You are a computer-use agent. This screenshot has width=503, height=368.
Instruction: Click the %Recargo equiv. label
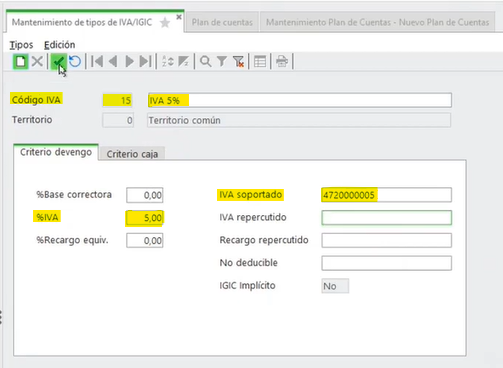tap(72, 240)
